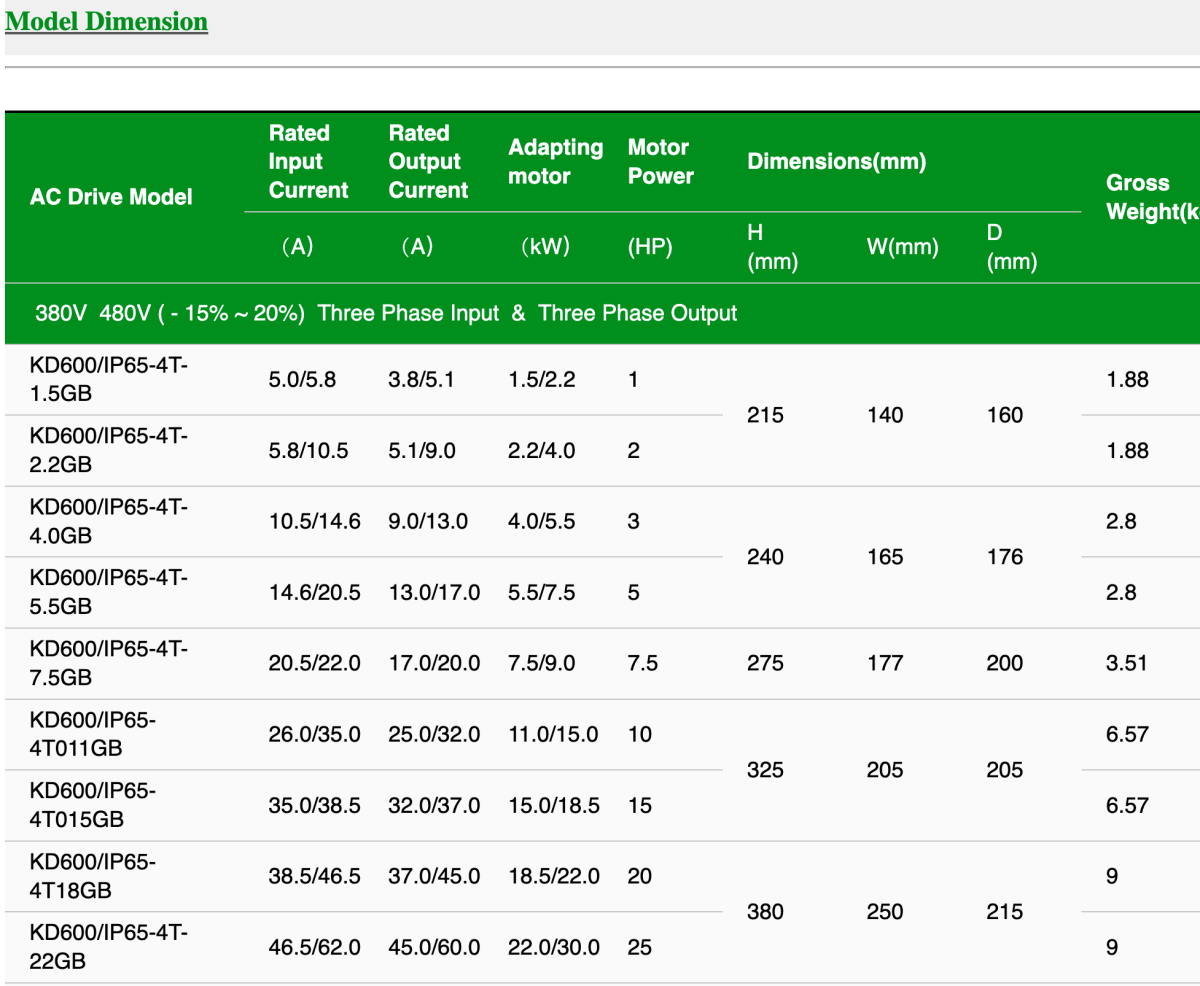This screenshot has width=1200, height=986.
Task: Click adapting motor value "1.5/2.2"
Action: 542,380
